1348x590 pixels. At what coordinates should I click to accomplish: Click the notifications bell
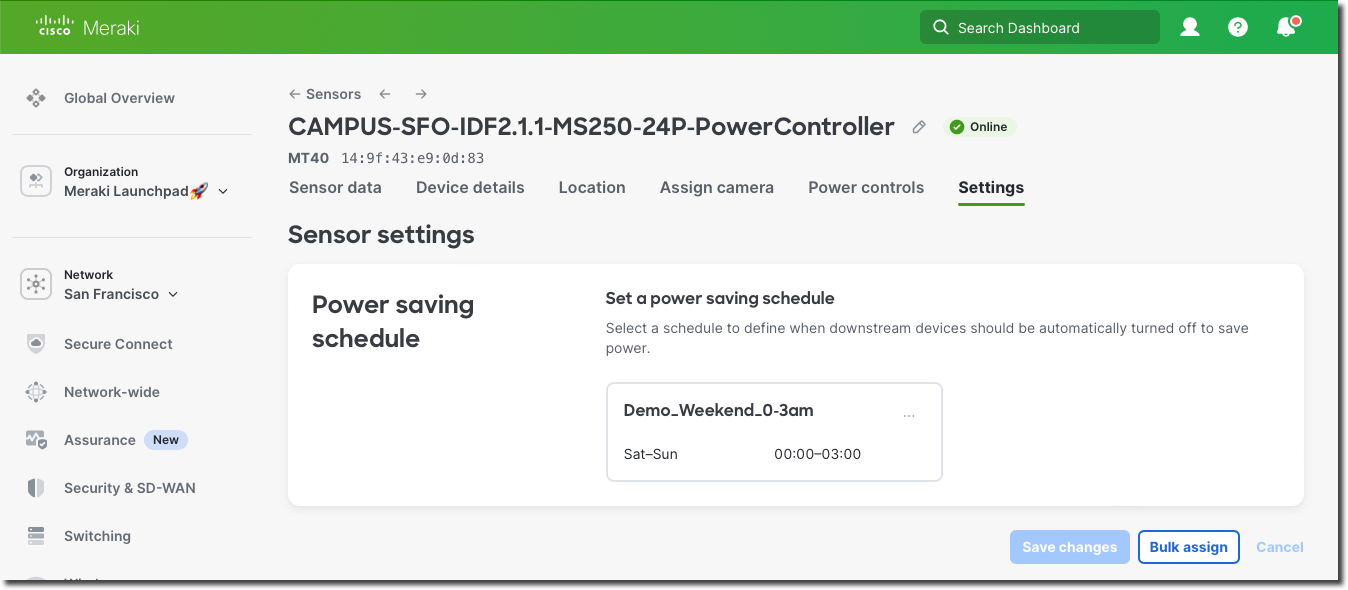click(x=1286, y=27)
